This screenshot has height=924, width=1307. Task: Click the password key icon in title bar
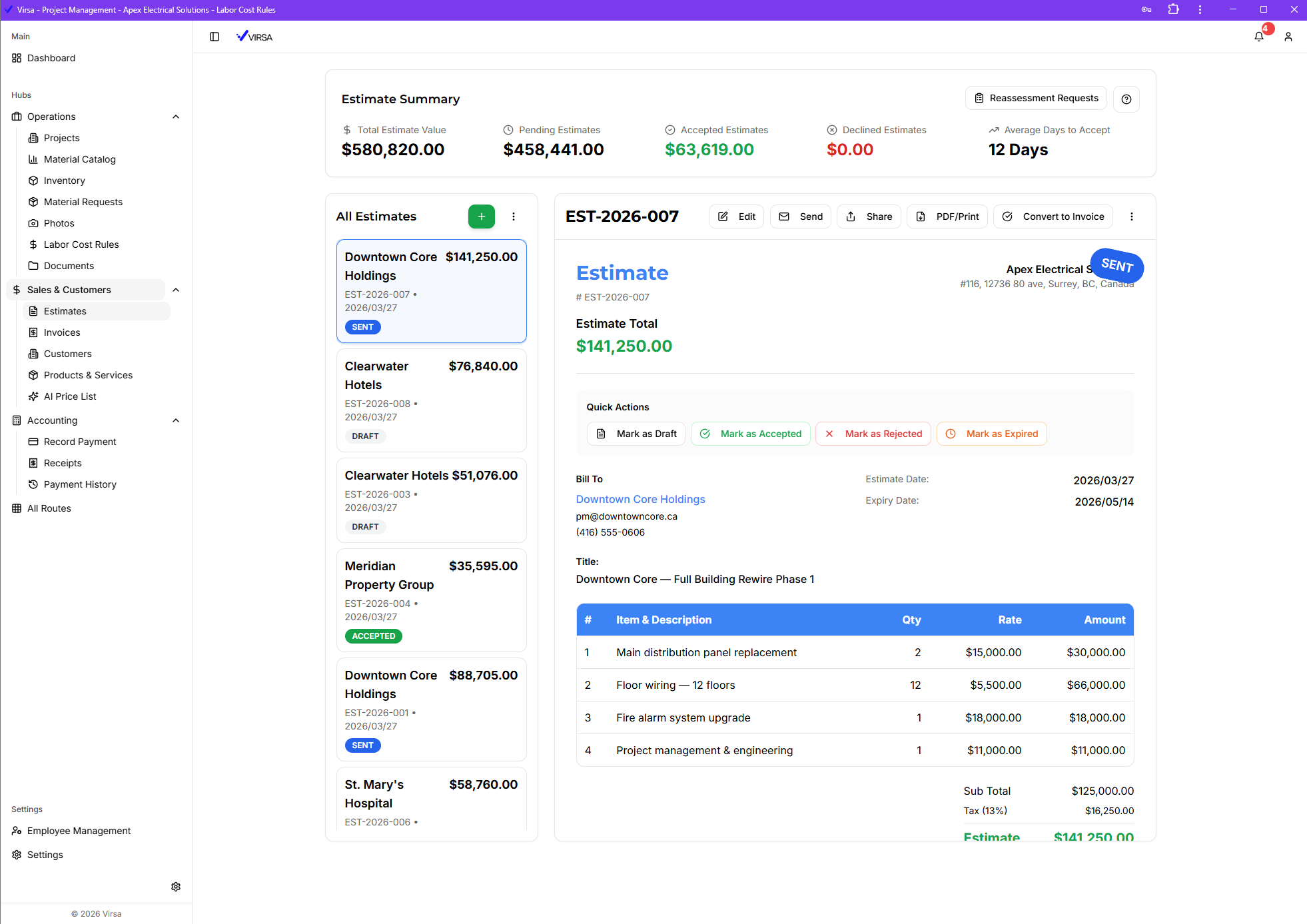1146,9
